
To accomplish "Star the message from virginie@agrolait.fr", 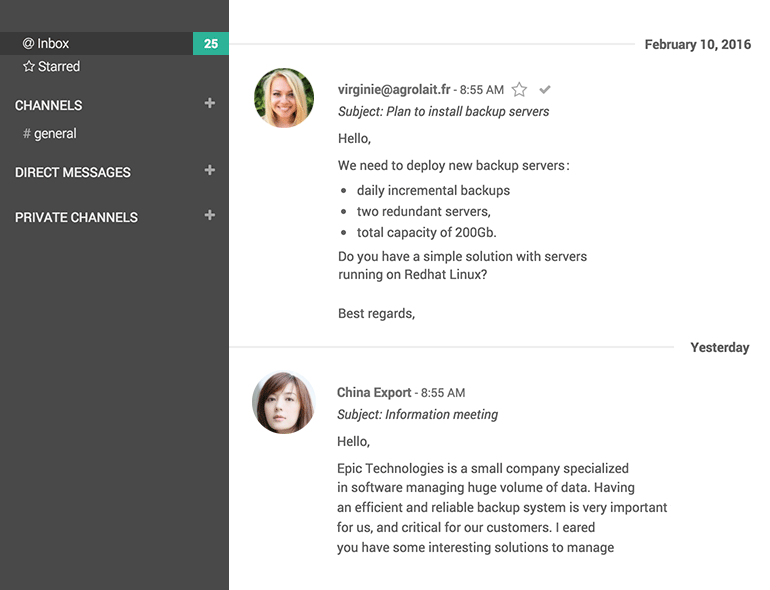I will click(519, 90).
